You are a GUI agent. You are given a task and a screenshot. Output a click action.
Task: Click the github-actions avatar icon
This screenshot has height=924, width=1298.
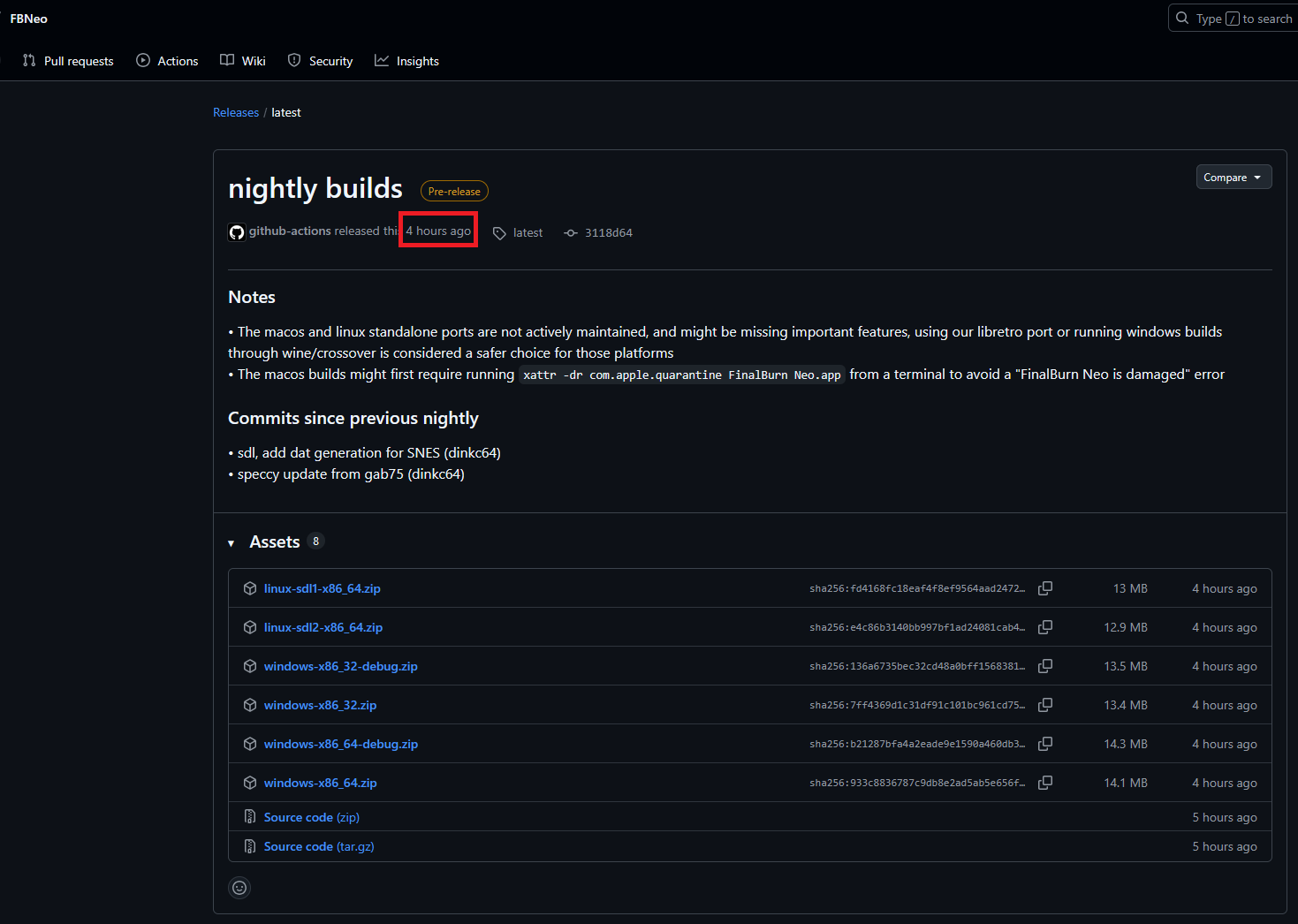tap(237, 232)
